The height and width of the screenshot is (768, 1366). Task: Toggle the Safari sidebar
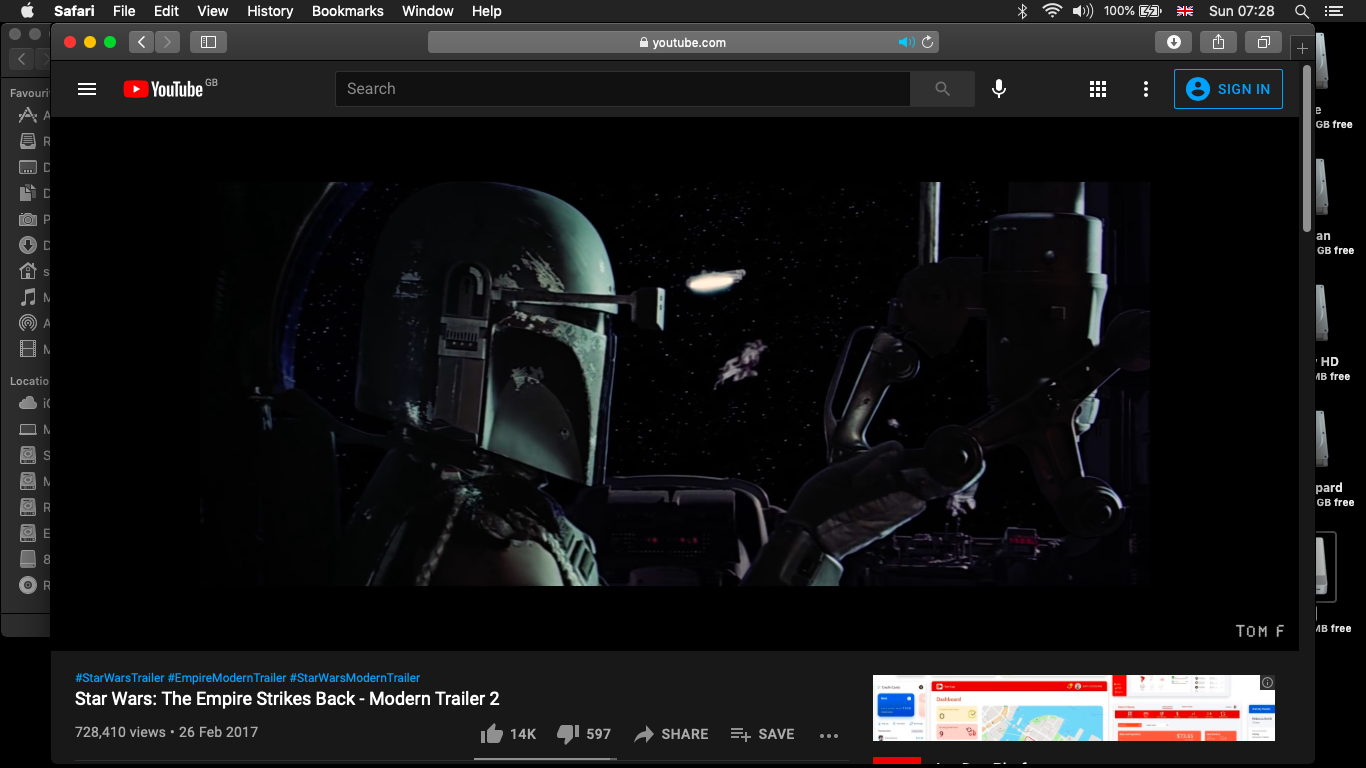[x=208, y=42]
